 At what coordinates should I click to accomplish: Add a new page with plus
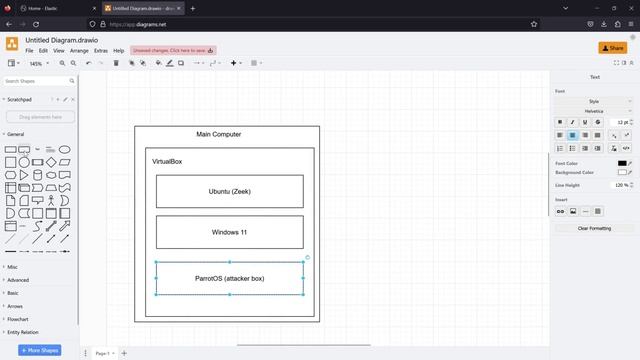(124, 353)
